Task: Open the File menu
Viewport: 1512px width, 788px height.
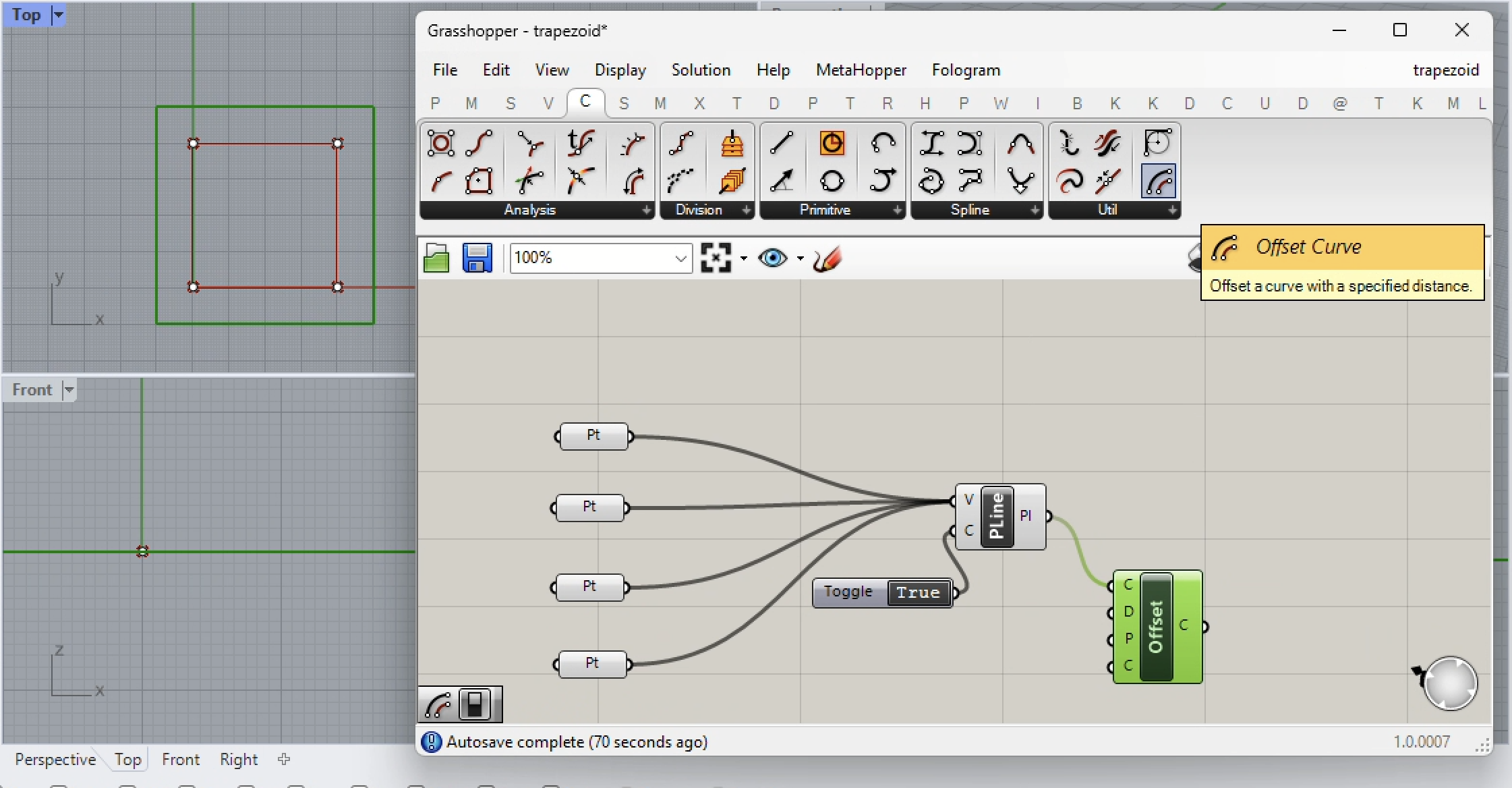Action: 444,70
